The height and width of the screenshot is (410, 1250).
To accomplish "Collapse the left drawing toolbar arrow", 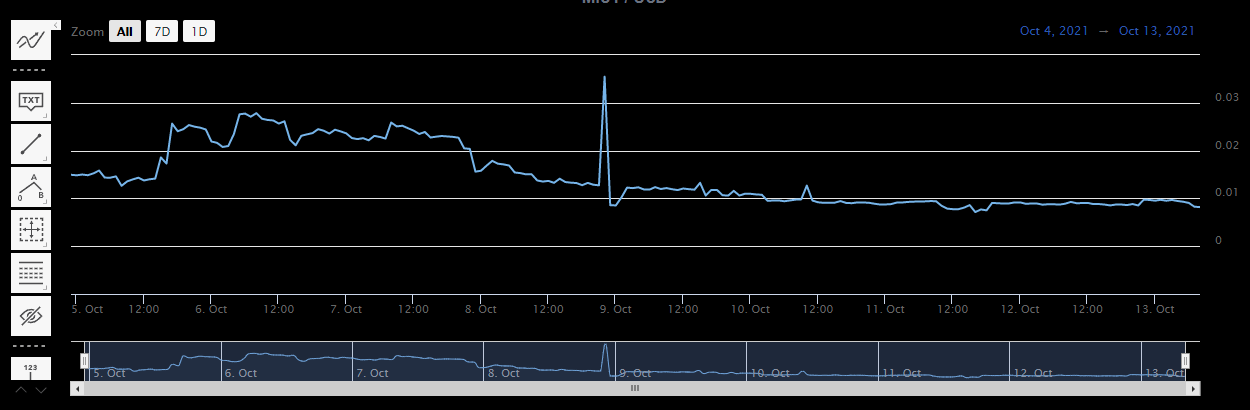I will tap(55, 24).
